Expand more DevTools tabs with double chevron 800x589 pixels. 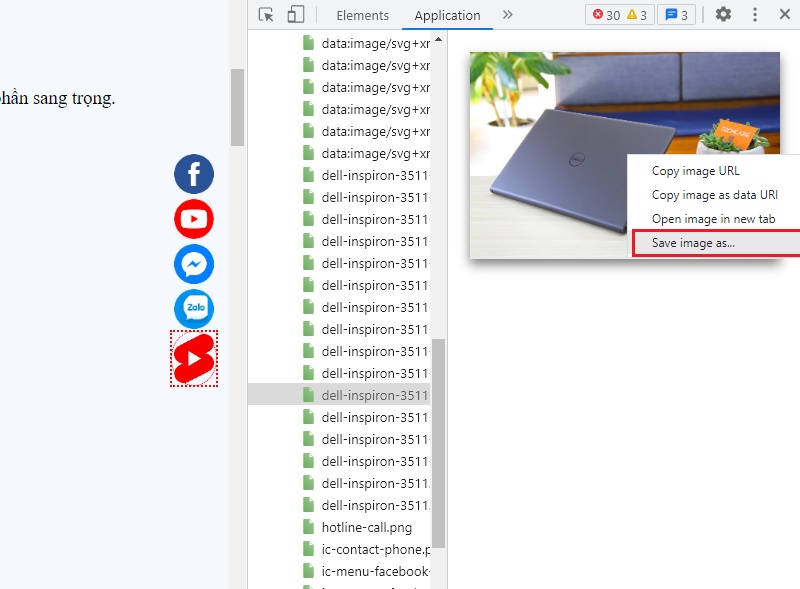click(507, 15)
